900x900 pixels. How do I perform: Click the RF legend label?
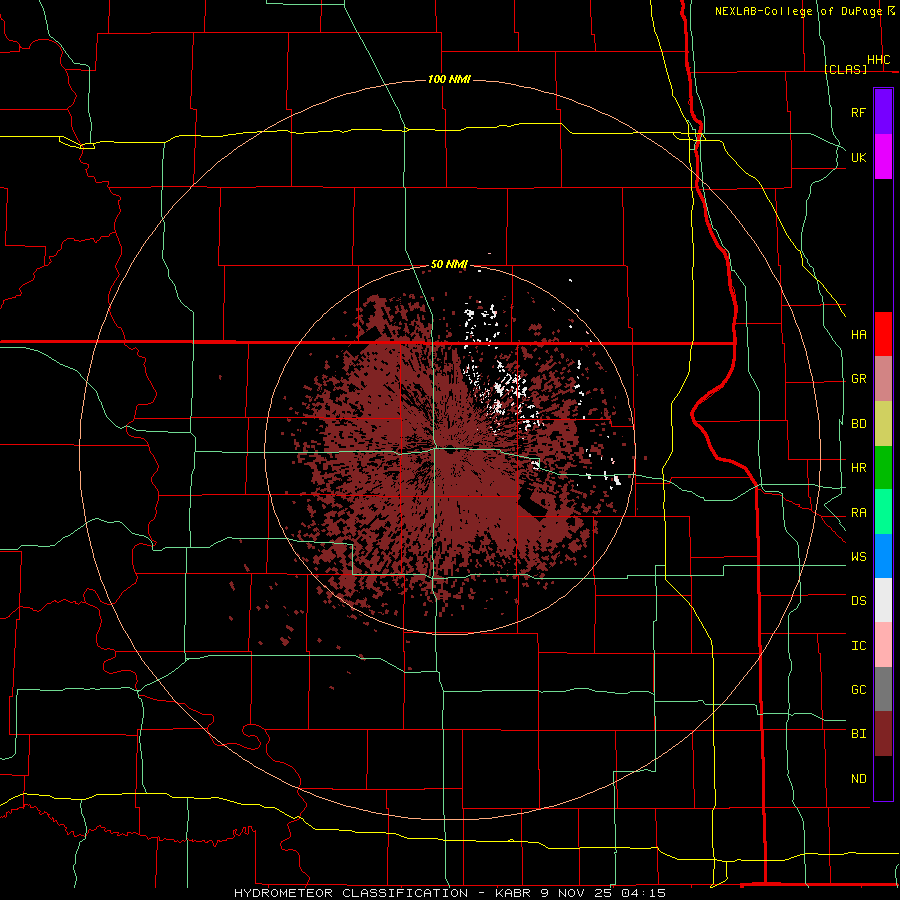(858, 112)
